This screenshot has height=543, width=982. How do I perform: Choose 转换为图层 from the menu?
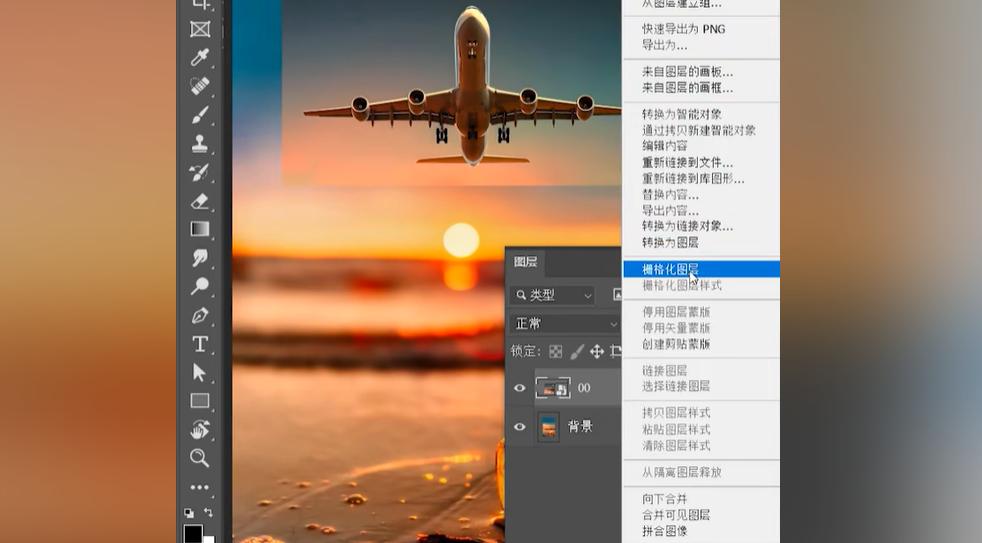(x=670, y=242)
